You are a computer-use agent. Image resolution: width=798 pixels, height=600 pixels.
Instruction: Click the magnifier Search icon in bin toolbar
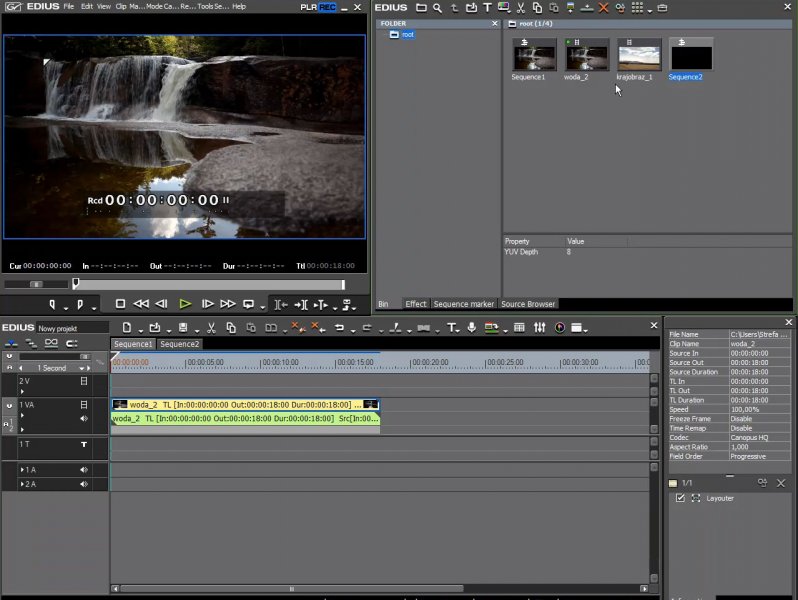437,8
